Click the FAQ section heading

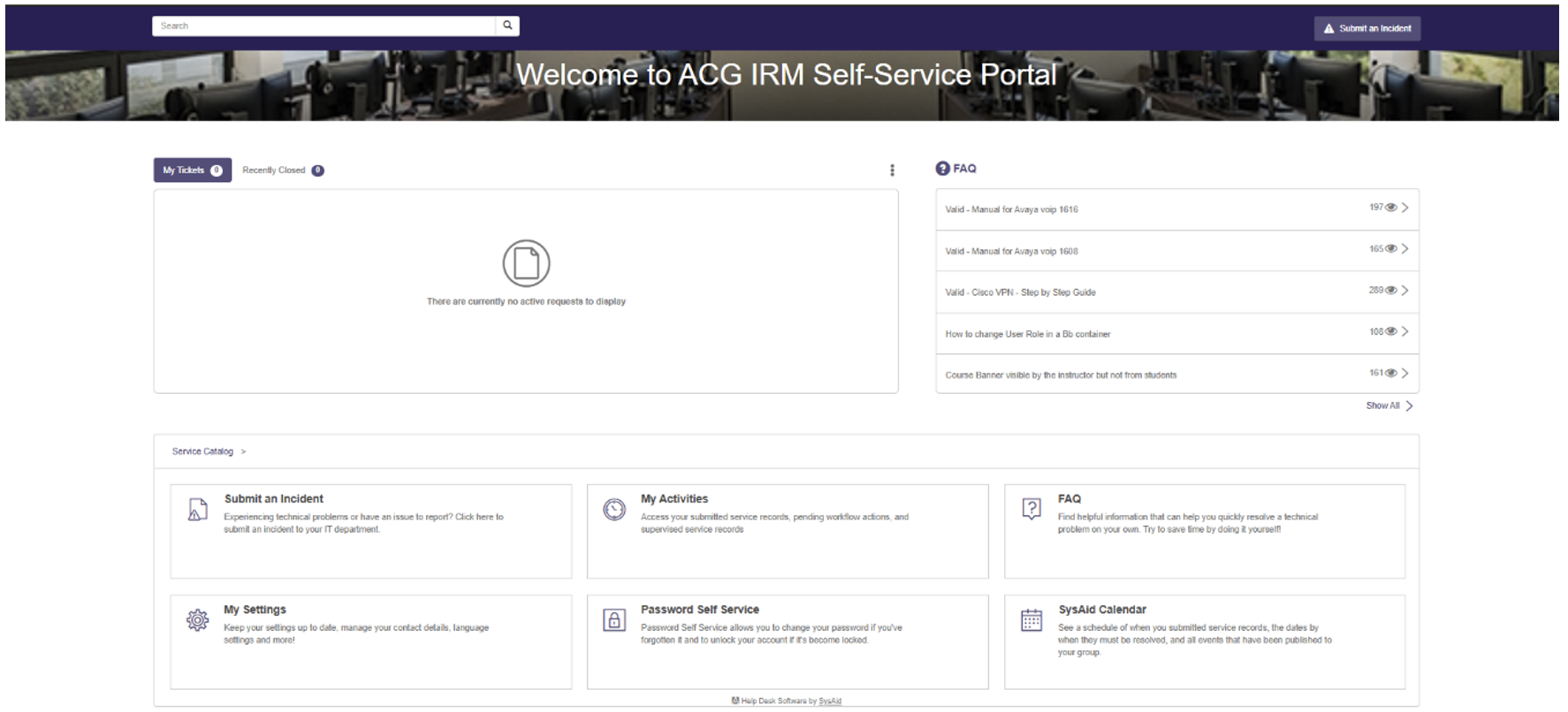tap(964, 169)
